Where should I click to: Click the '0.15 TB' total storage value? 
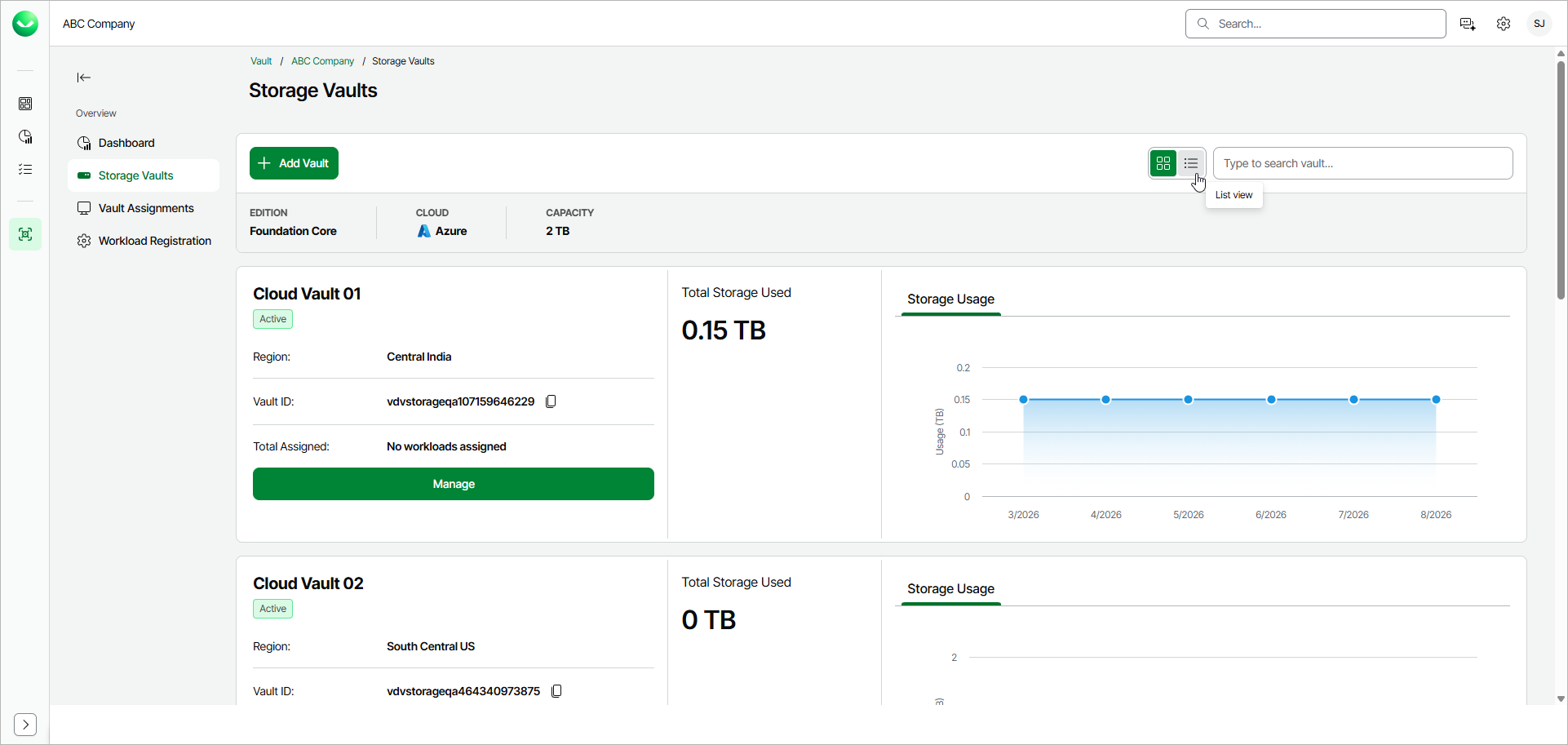(724, 330)
